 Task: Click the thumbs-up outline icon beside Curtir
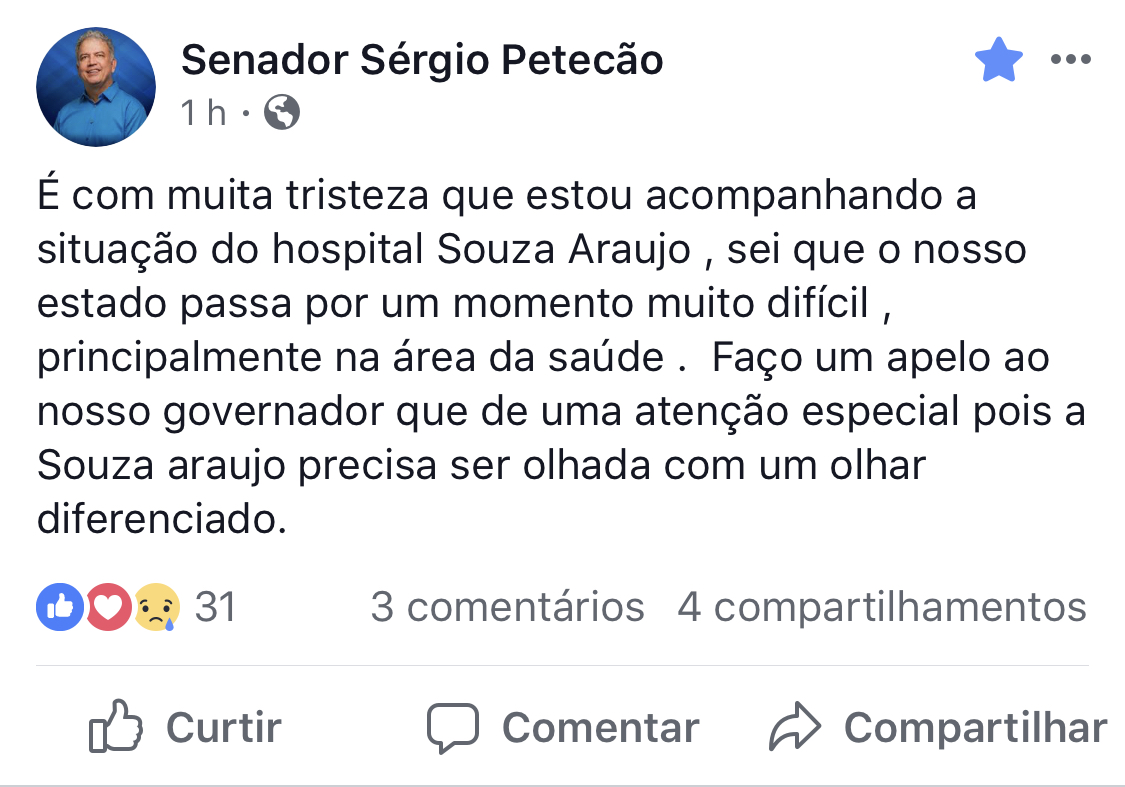116,728
